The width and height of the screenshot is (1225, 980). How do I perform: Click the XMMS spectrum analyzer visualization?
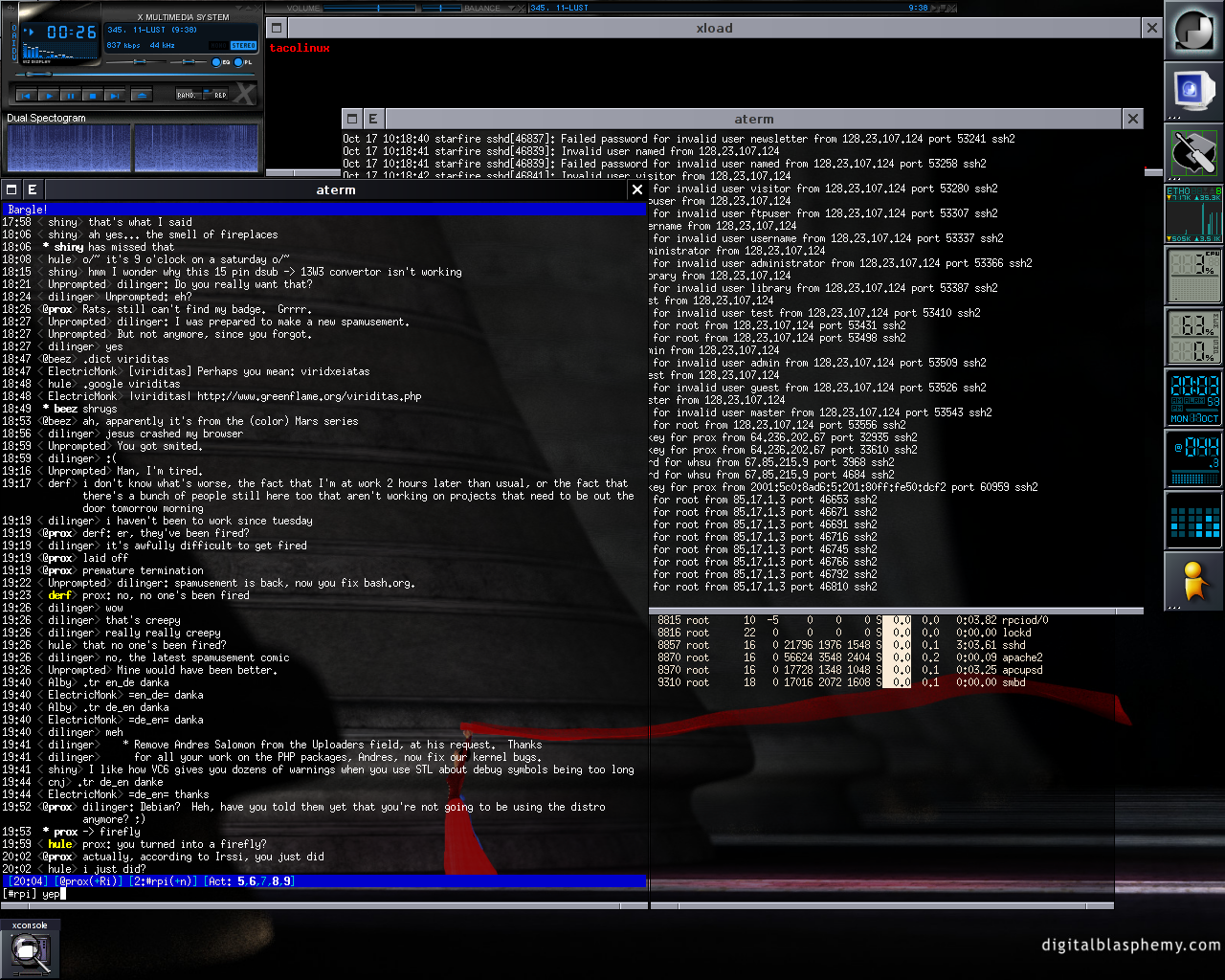(x=59, y=52)
